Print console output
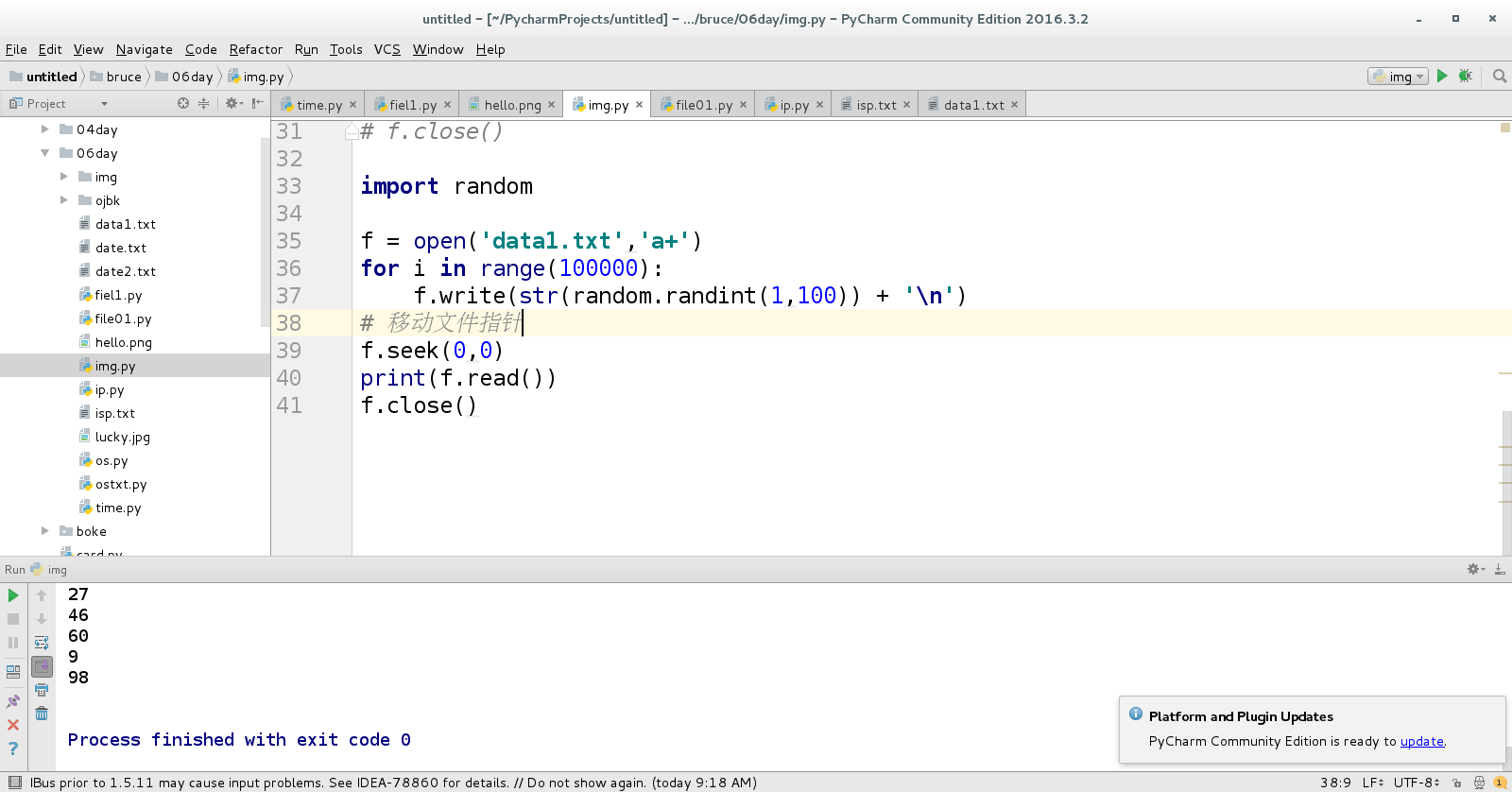The image size is (1512, 792). (x=42, y=690)
